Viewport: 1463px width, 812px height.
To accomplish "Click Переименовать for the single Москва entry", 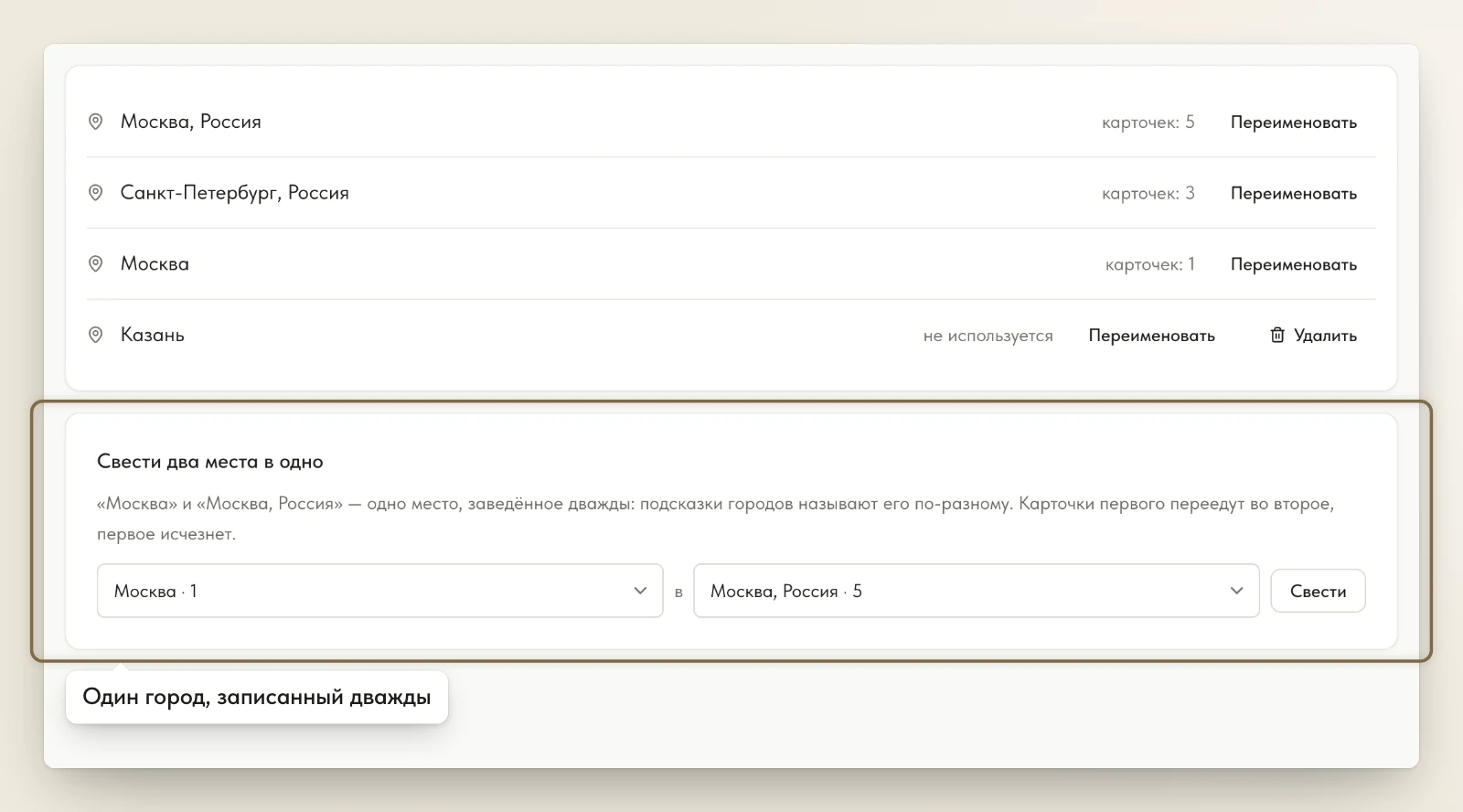I will (x=1293, y=264).
